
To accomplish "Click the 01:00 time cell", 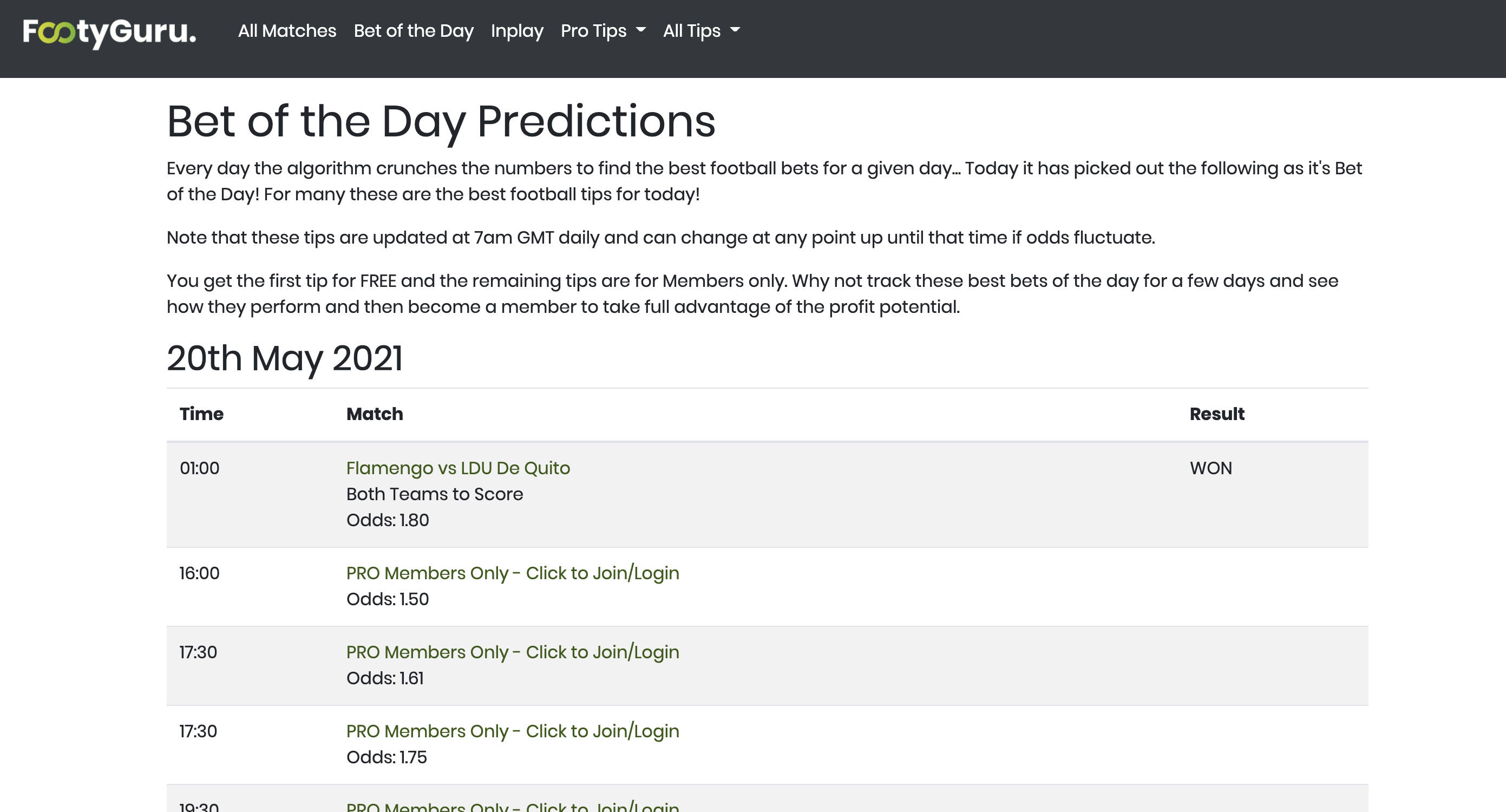I will pyautogui.click(x=199, y=468).
